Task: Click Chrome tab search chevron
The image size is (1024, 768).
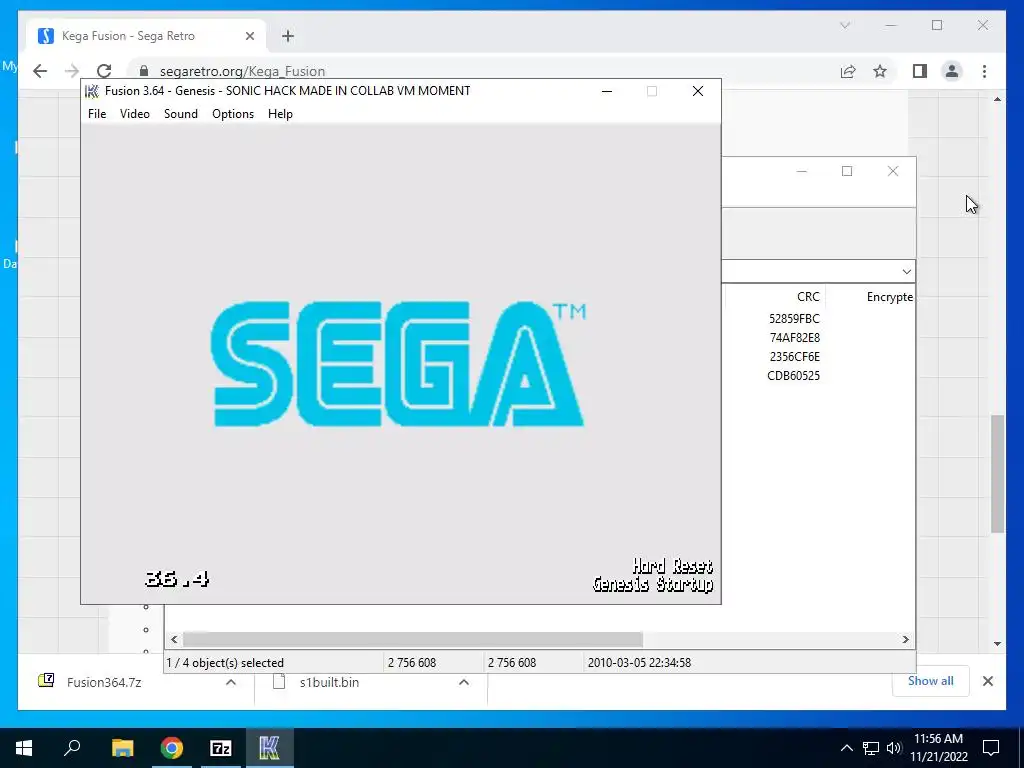Action: coord(845,25)
